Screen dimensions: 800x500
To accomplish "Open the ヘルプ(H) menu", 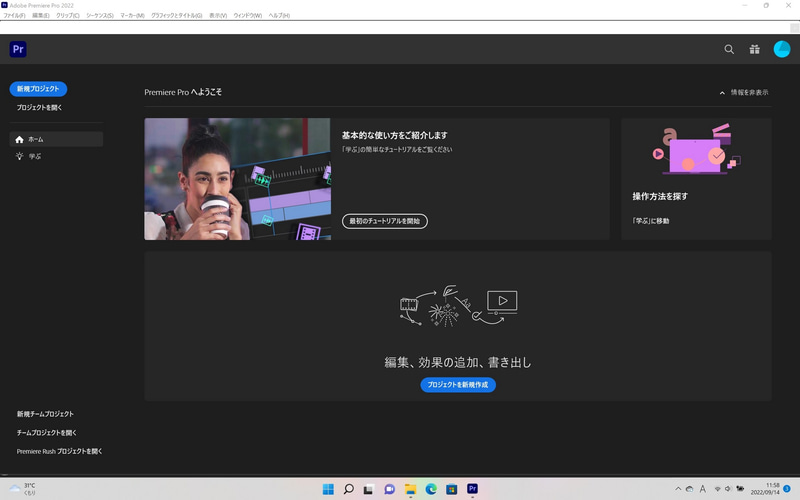I will 279,15.
